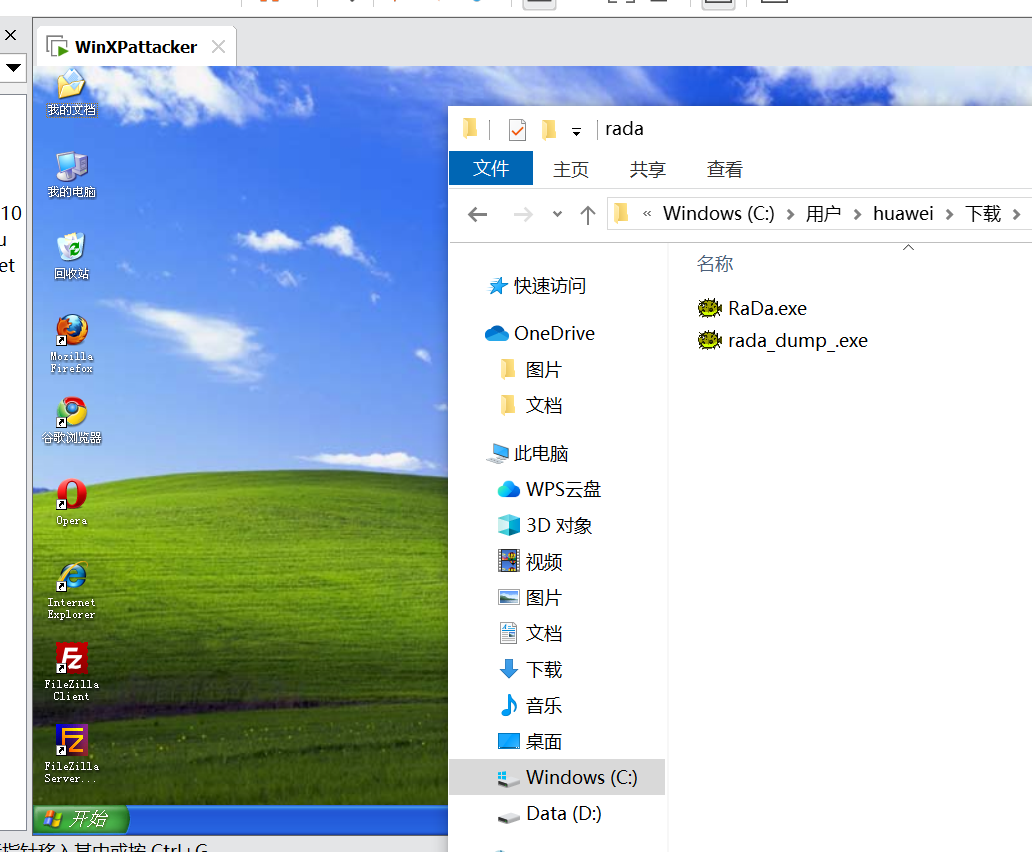
Task: Show hidden breadcrumb path double chevron
Action: [647, 214]
